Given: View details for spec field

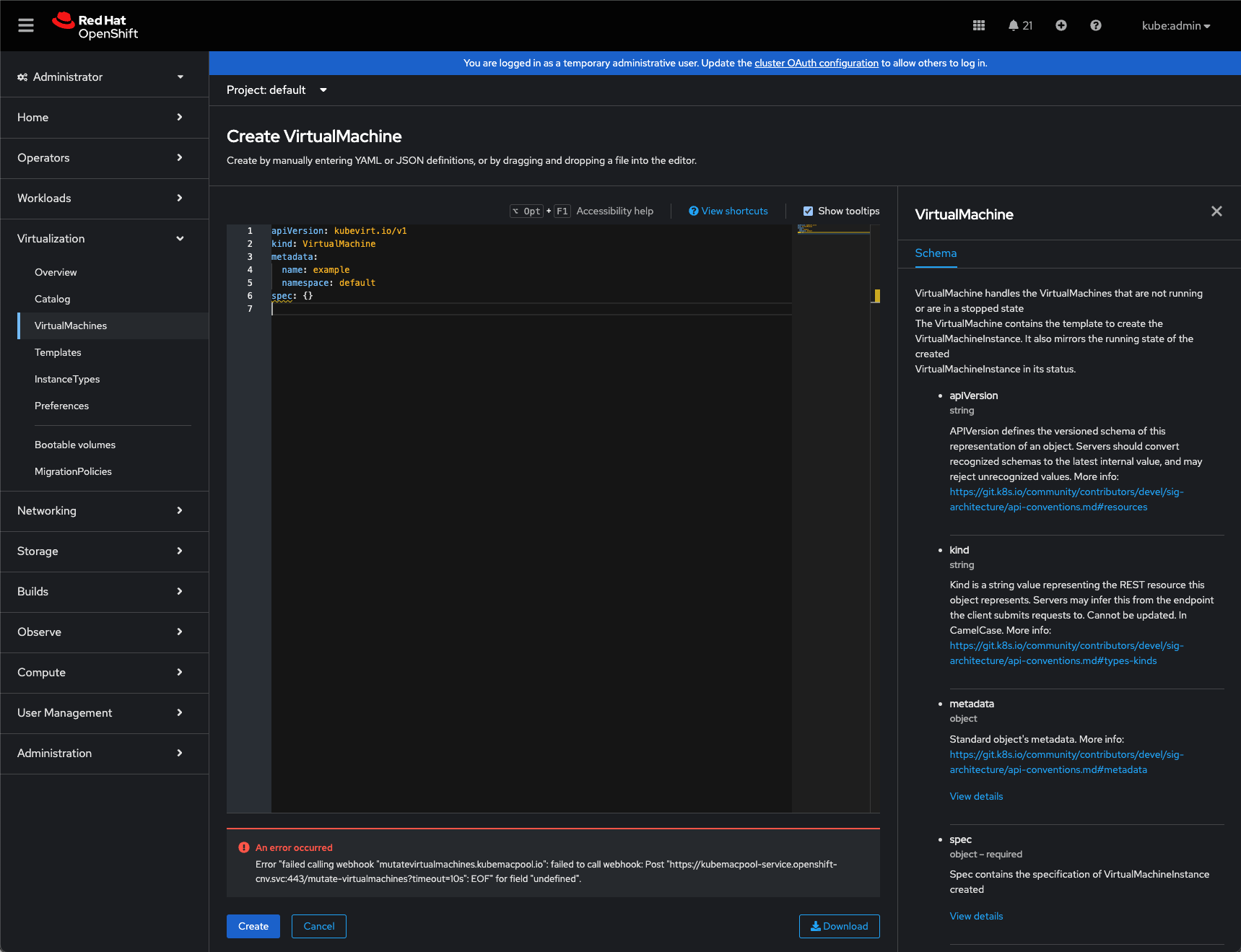Looking at the screenshot, I should [x=976, y=916].
